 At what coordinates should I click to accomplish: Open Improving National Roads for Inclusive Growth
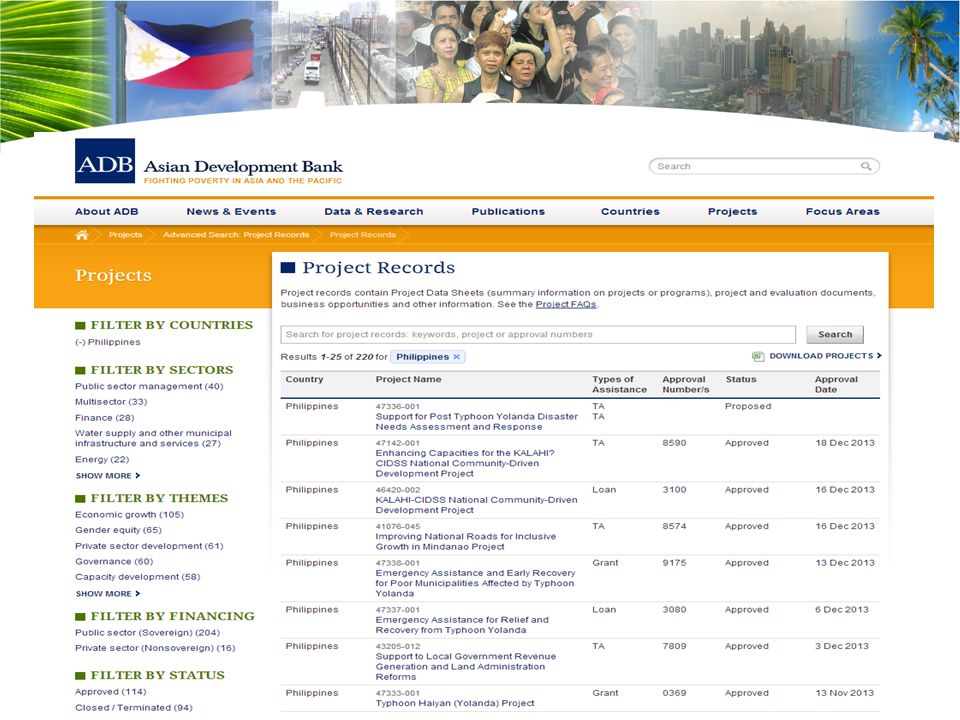click(x=465, y=542)
